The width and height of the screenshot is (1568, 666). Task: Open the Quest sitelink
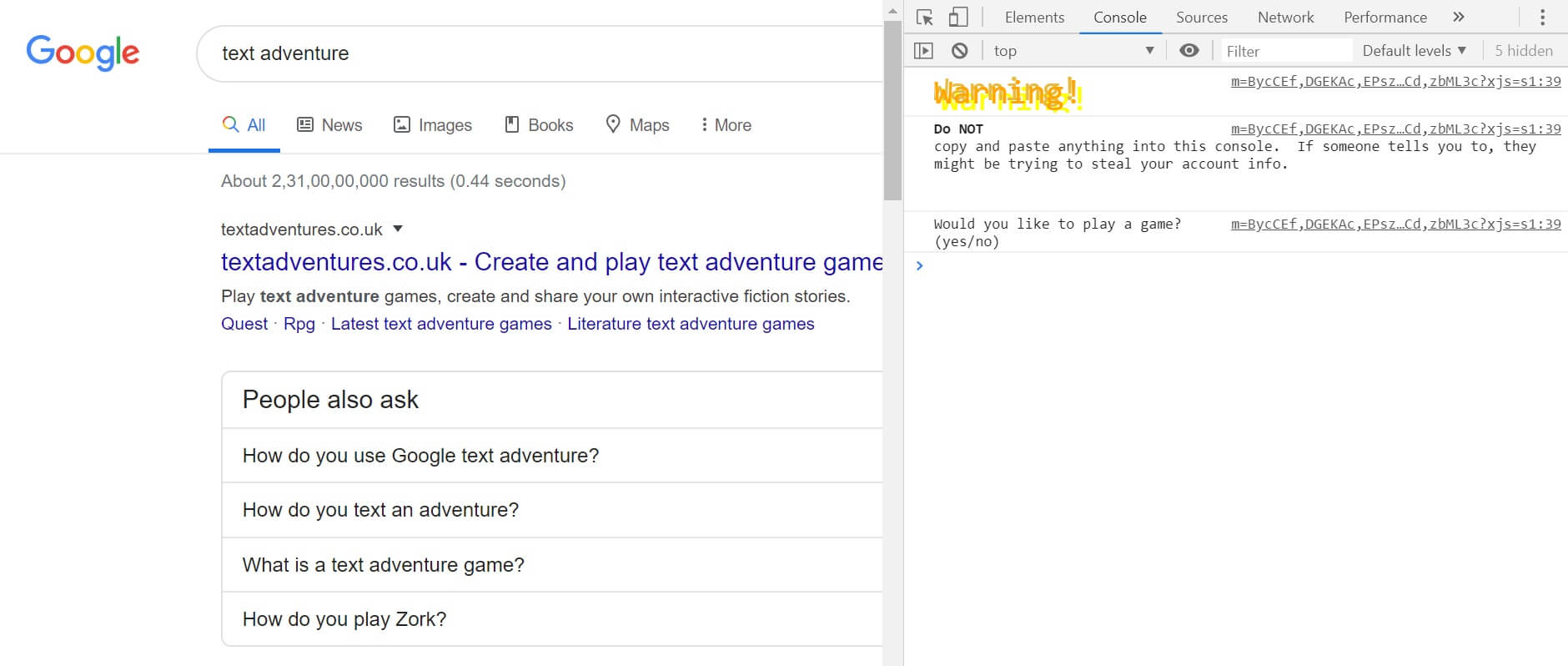tap(244, 324)
